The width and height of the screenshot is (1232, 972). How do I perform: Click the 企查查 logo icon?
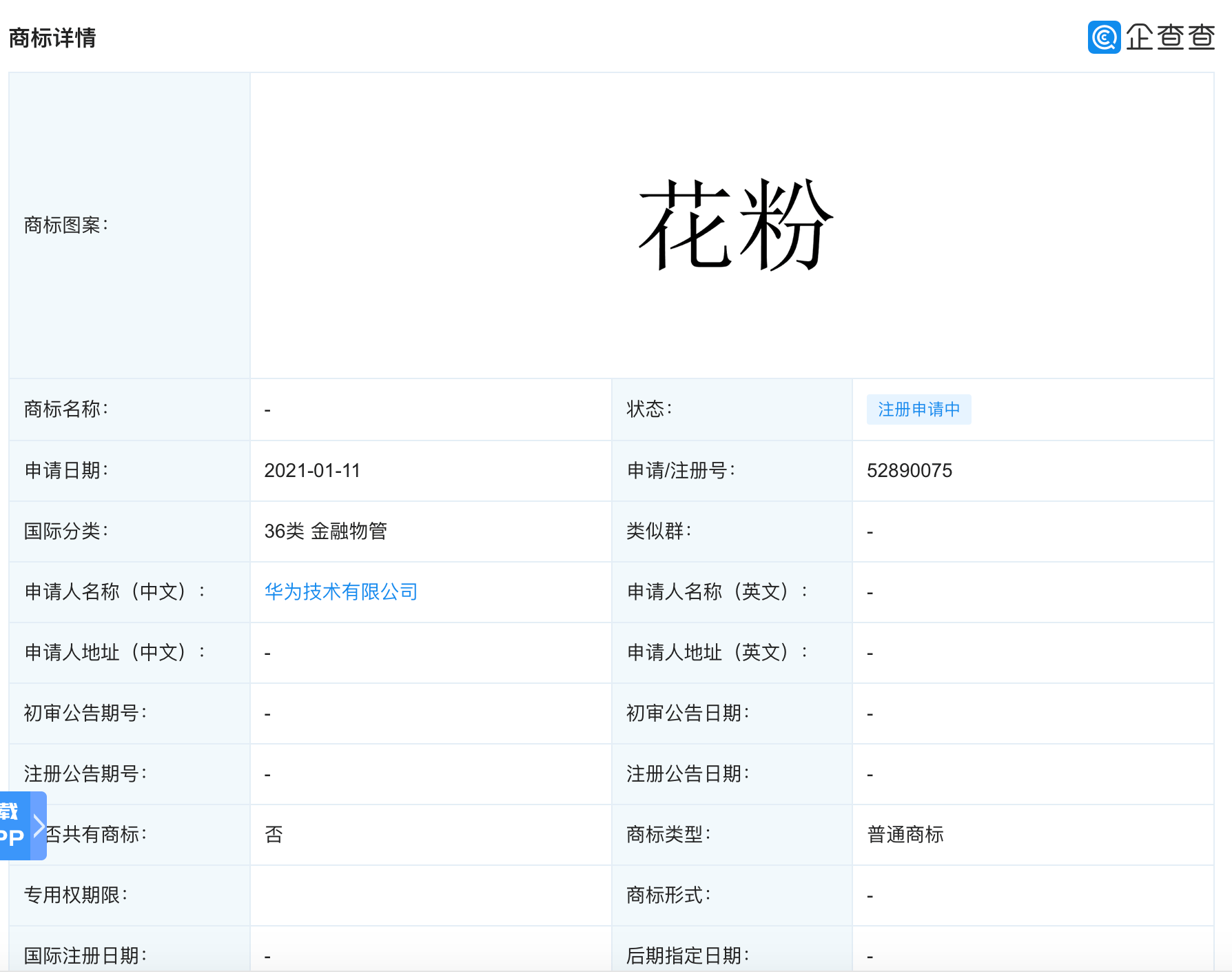(x=1104, y=37)
